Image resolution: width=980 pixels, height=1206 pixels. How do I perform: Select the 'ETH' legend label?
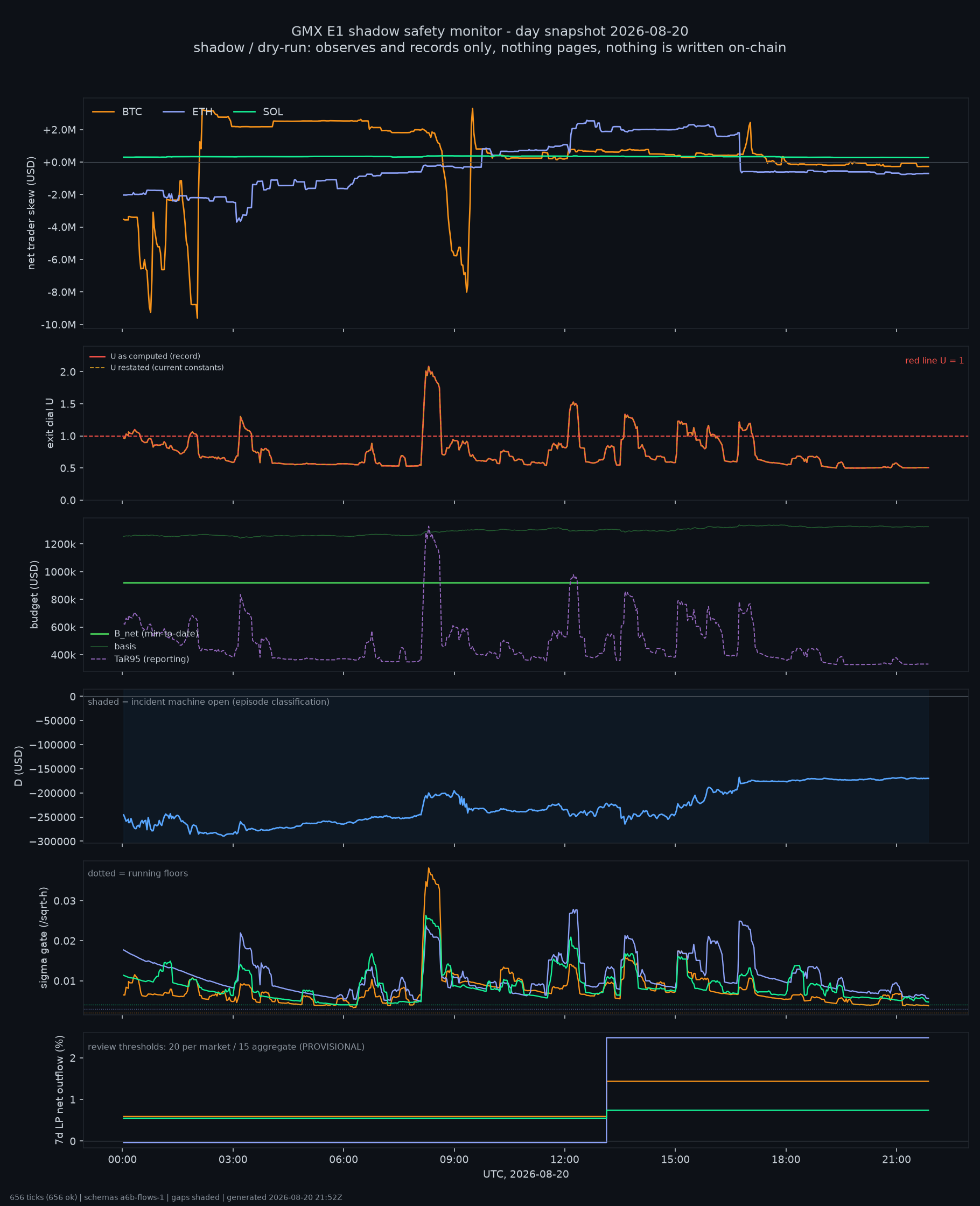(202, 112)
